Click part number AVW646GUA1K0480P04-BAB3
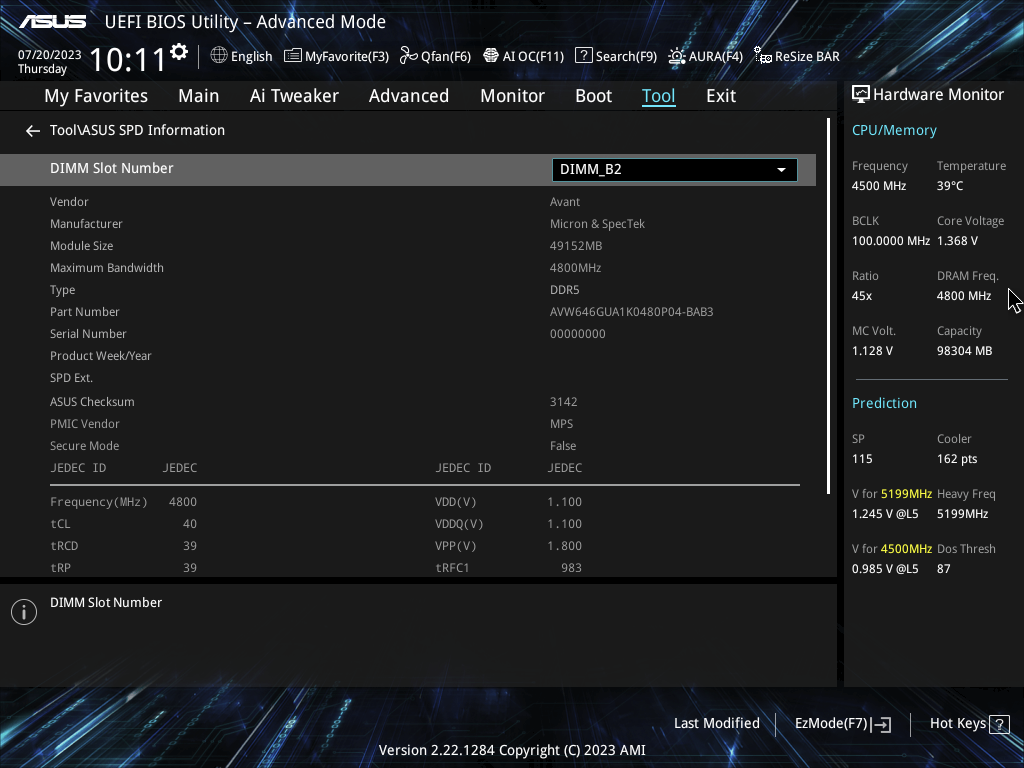This screenshot has width=1024, height=768. click(632, 312)
